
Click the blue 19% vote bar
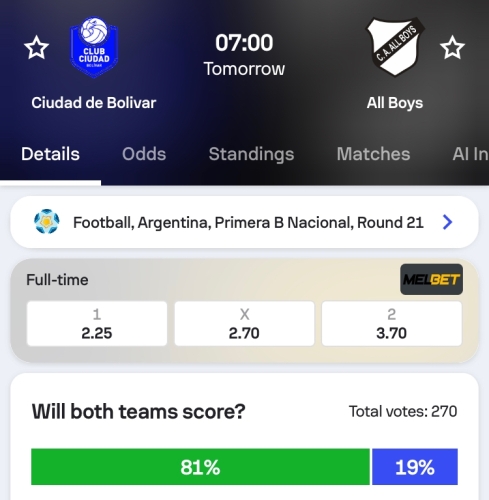tap(415, 467)
